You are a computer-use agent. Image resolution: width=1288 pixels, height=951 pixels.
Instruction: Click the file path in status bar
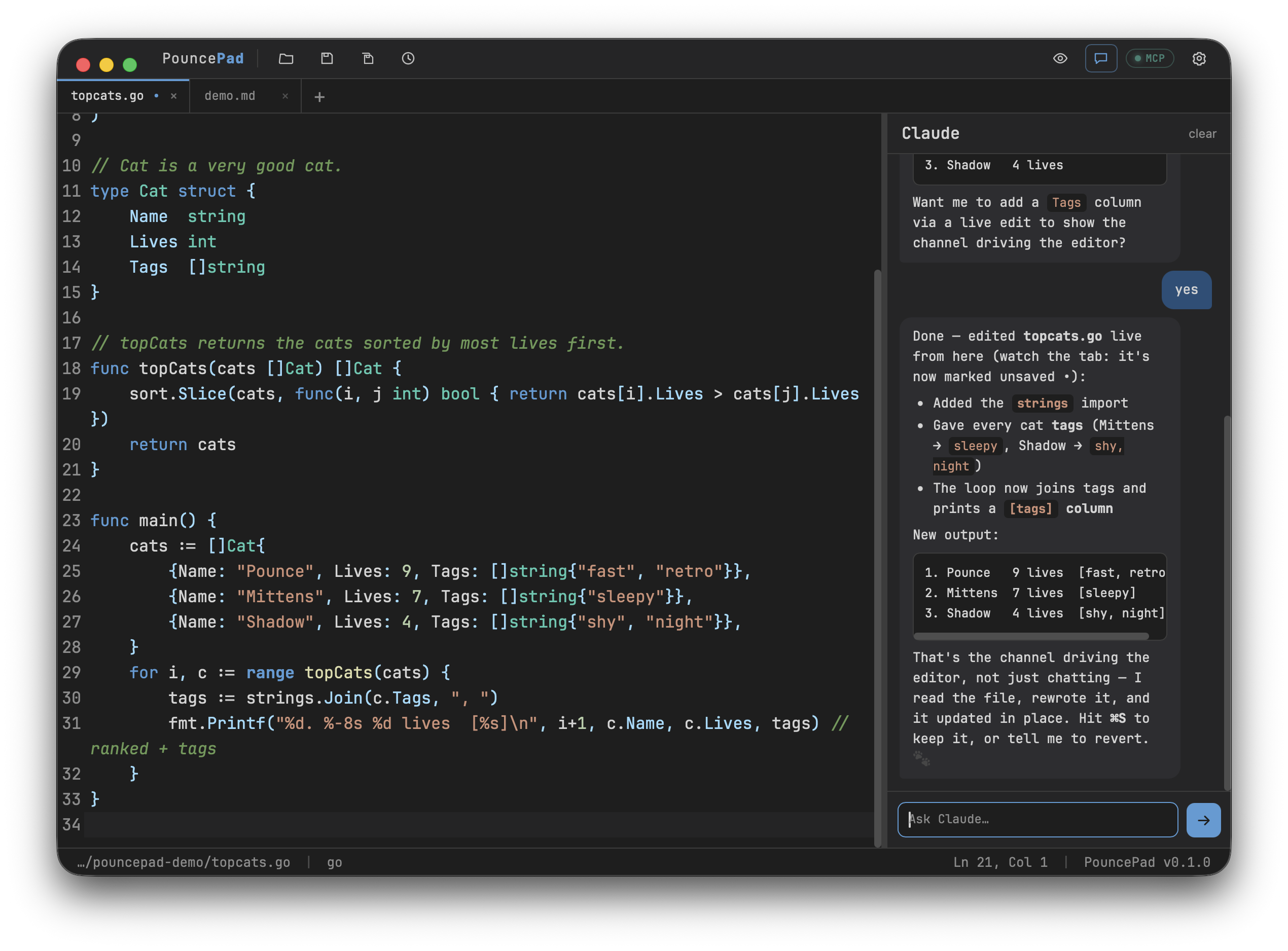point(184,862)
